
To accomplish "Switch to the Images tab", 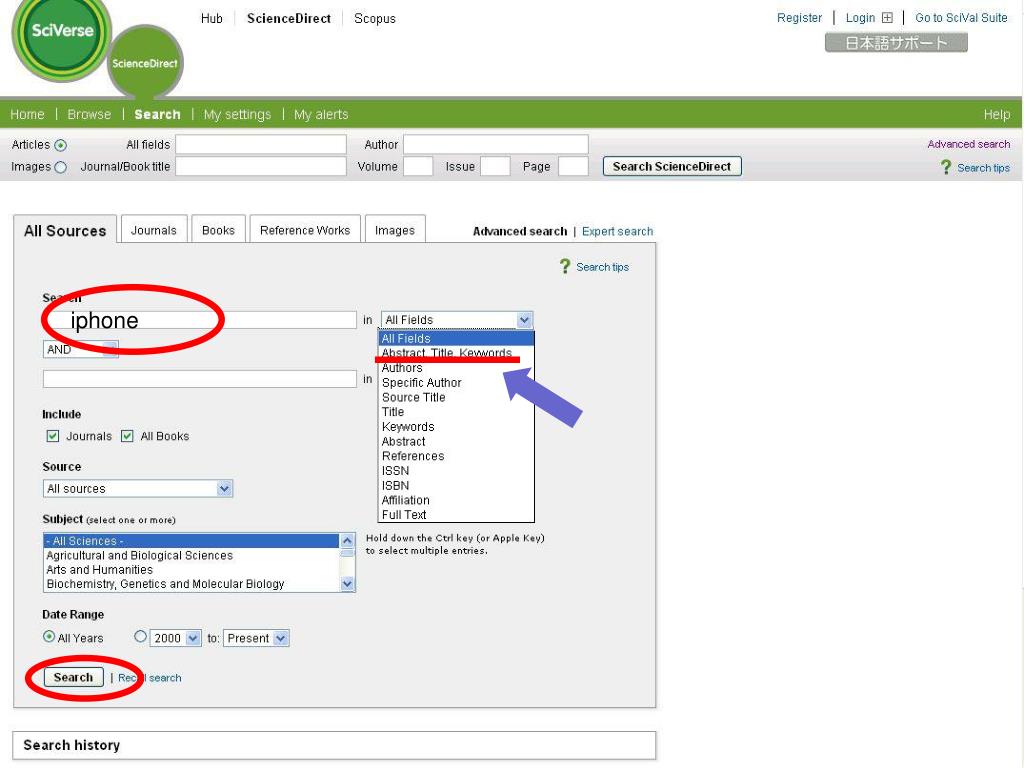I will click(395, 230).
